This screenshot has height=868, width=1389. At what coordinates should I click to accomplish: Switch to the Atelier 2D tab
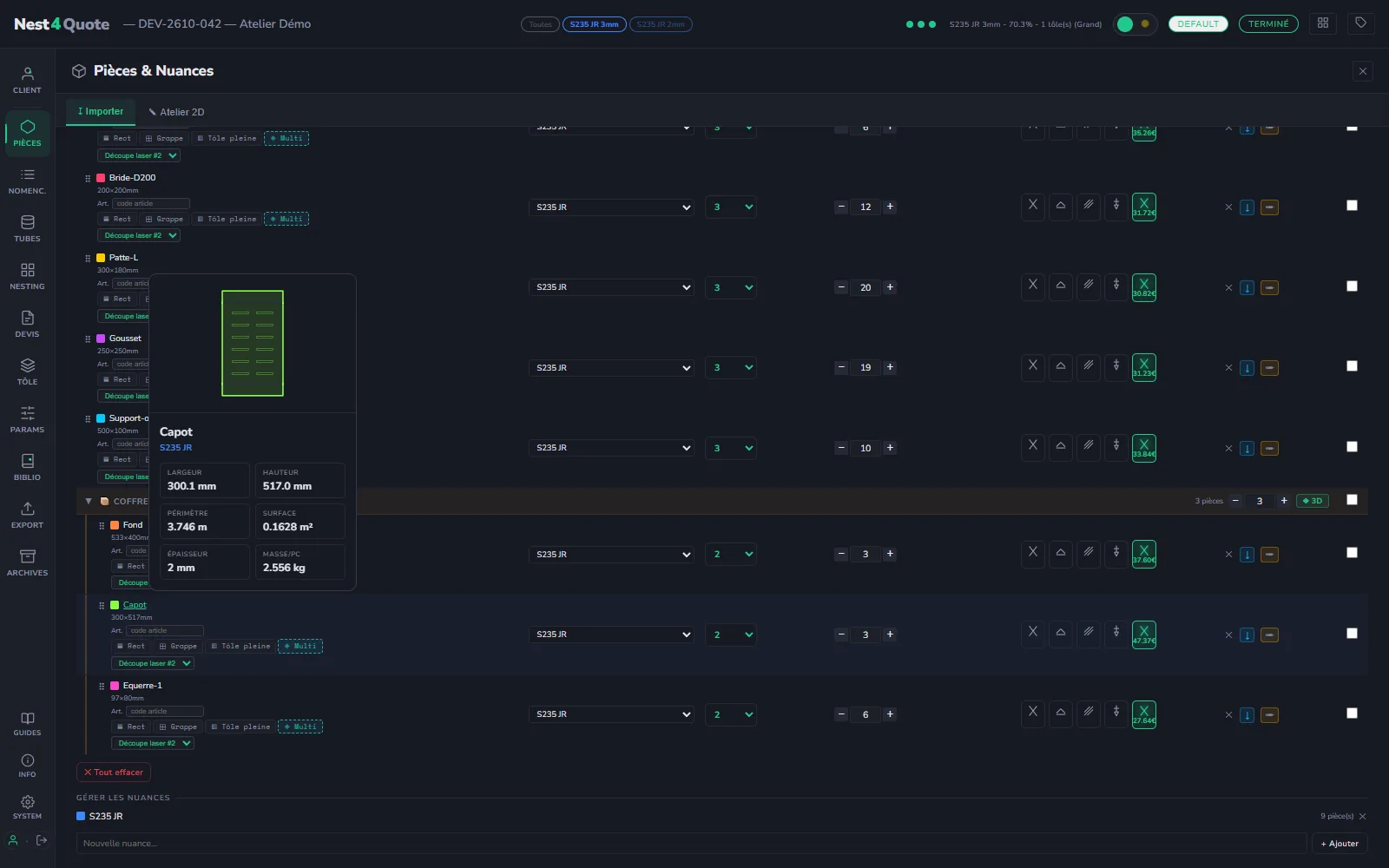(x=176, y=112)
